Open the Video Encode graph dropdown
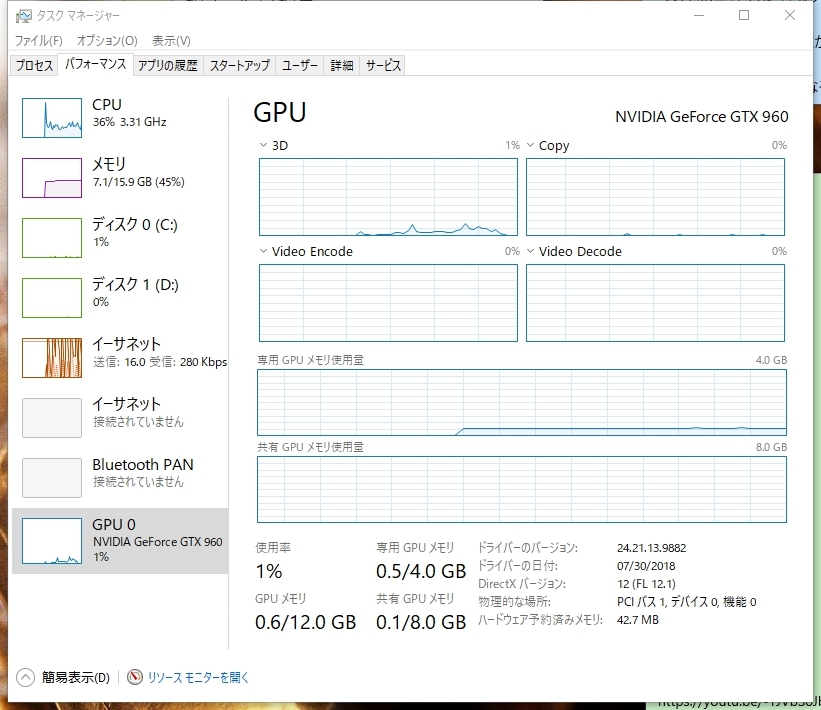Image resolution: width=821 pixels, height=710 pixels. pyautogui.click(x=264, y=252)
